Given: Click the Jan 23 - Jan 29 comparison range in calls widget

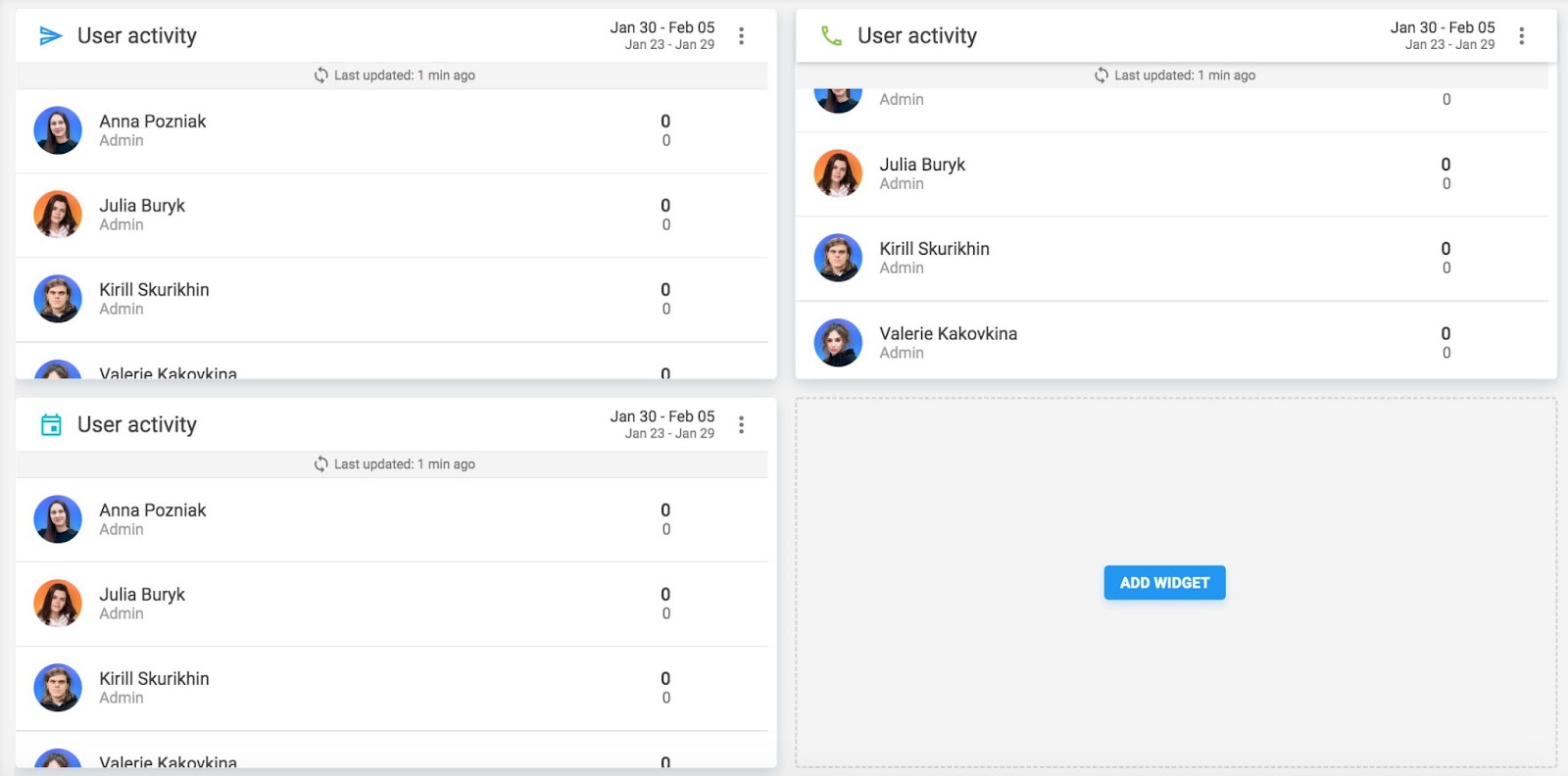Looking at the screenshot, I should click(1449, 44).
